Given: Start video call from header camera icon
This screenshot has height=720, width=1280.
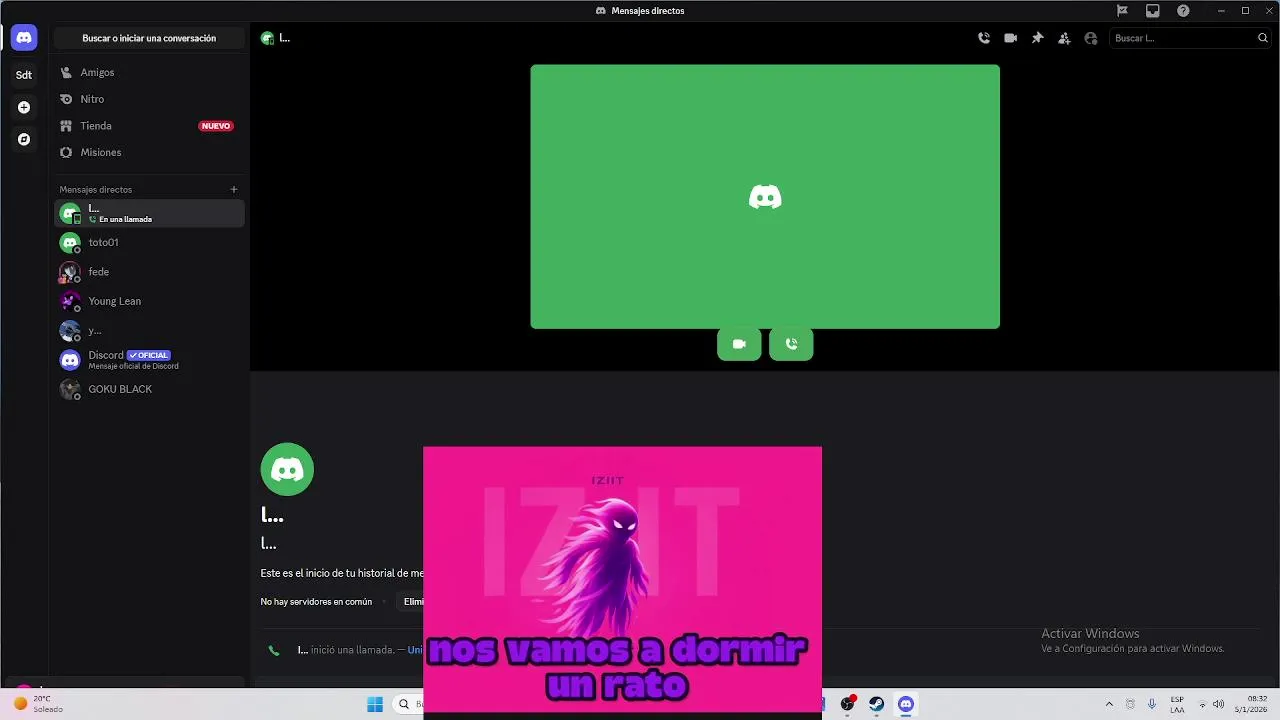Looking at the screenshot, I should click(x=1011, y=38).
